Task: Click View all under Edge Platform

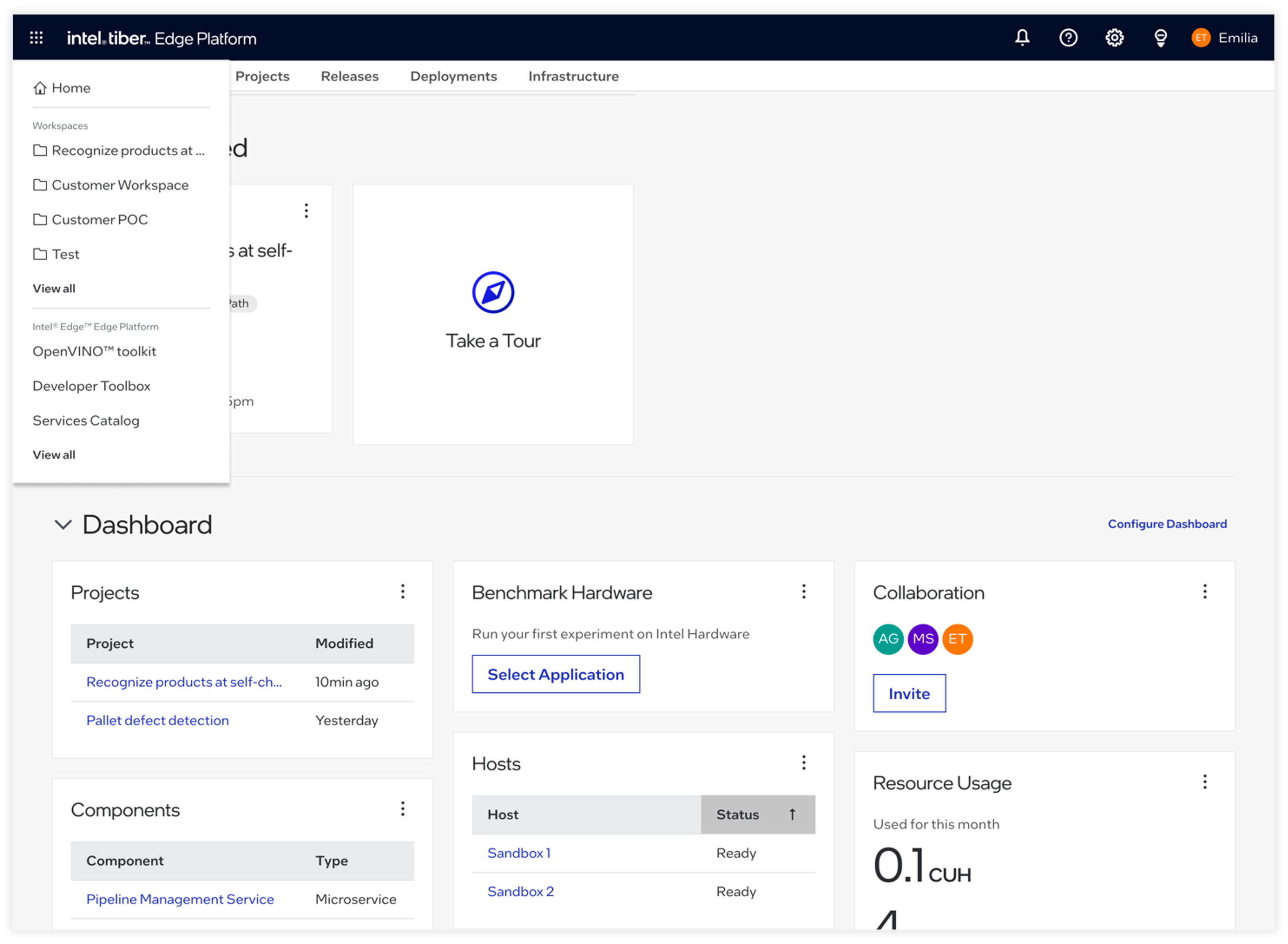Action: click(x=54, y=455)
